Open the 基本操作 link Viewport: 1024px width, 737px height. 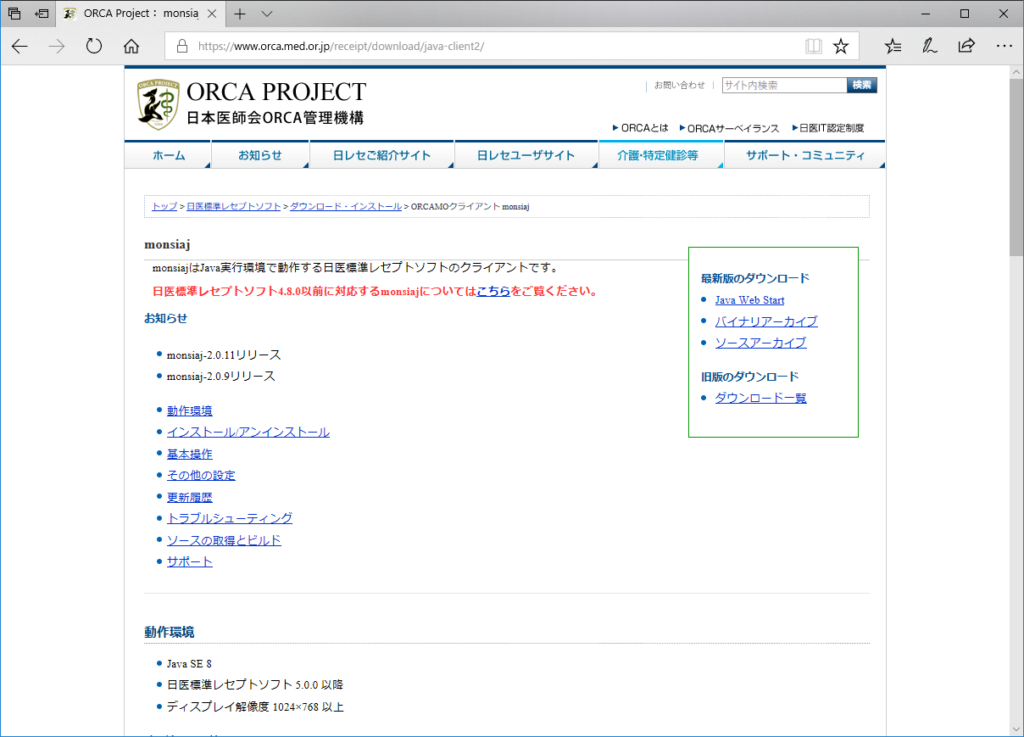click(189, 454)
